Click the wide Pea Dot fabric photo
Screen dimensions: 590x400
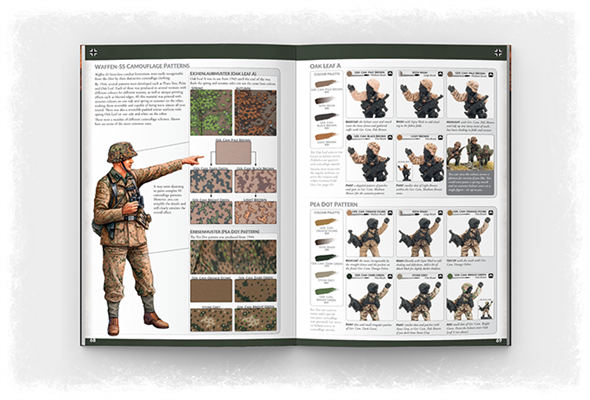(233, 257)
